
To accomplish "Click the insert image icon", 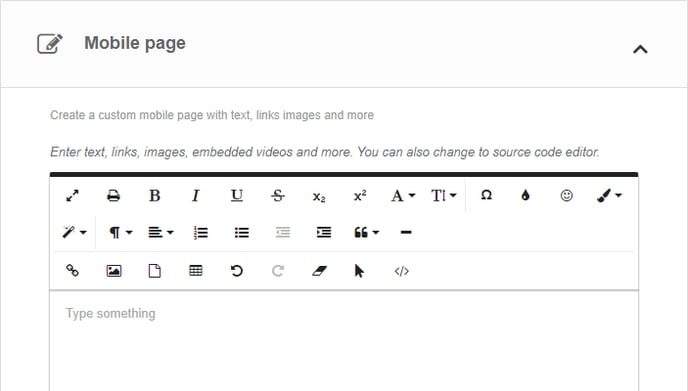I will pyautogui.click(x=114, y=271).
